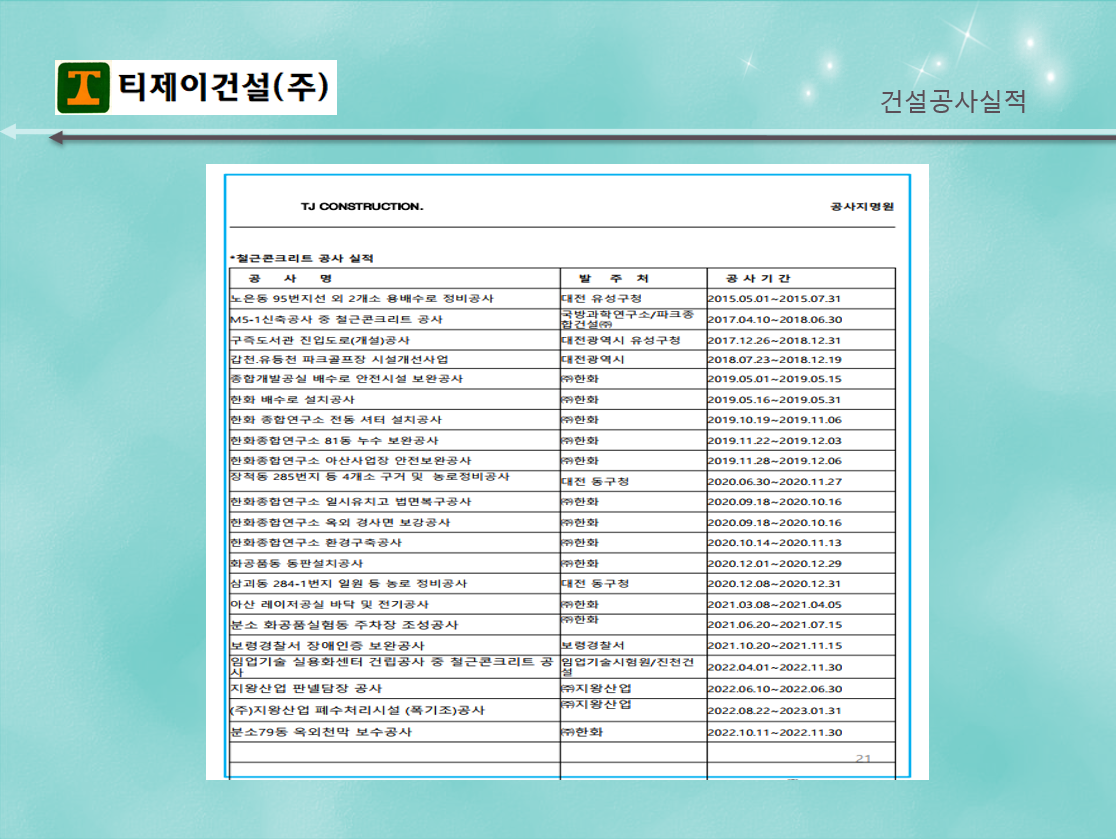
Task: Click the '*철근콘크리트 공사 실적' section heading
Action: 301,258
